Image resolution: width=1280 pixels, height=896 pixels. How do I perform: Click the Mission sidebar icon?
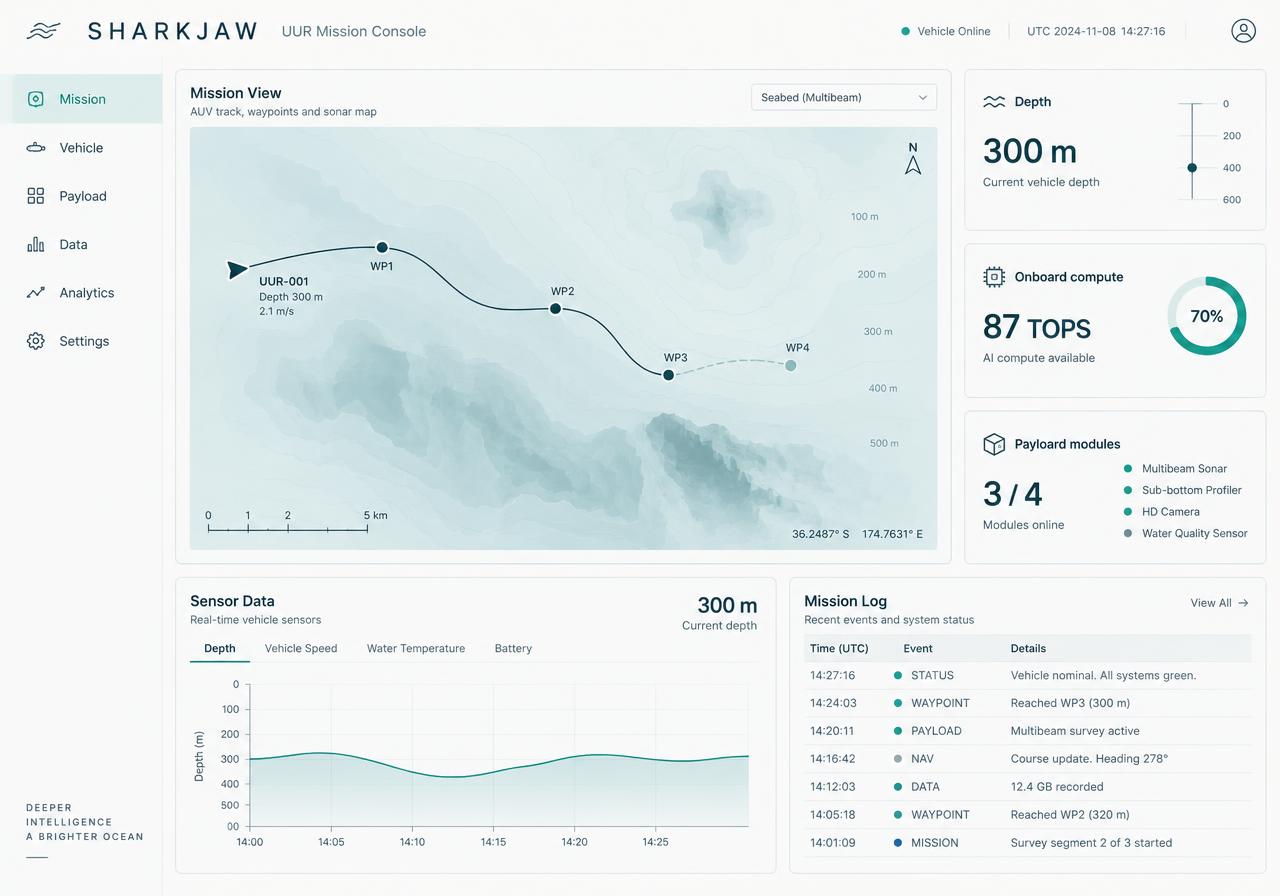[x=36, y=99]
